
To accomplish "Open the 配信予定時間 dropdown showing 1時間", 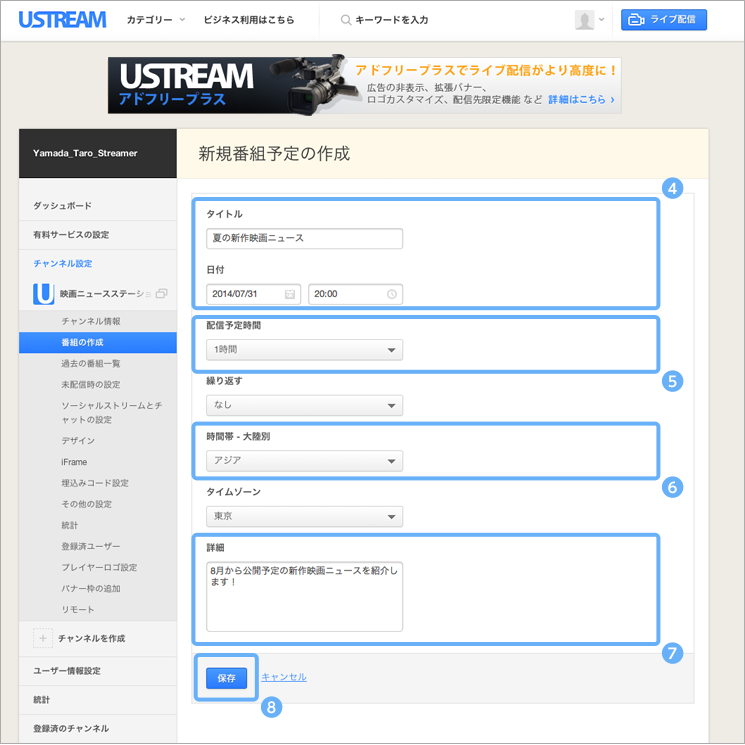I will tap(305, 350).
